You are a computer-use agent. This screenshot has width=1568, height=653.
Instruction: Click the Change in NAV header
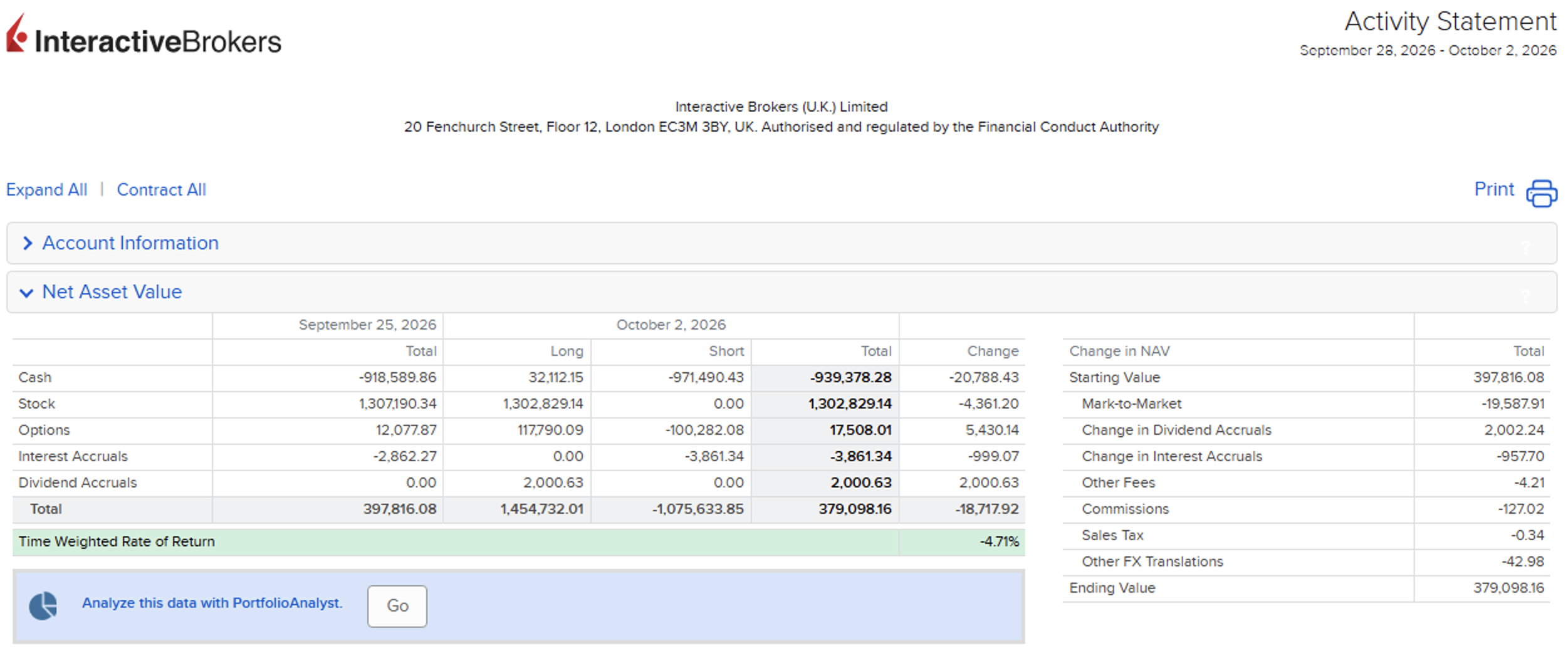click(x=1119, y=351)
